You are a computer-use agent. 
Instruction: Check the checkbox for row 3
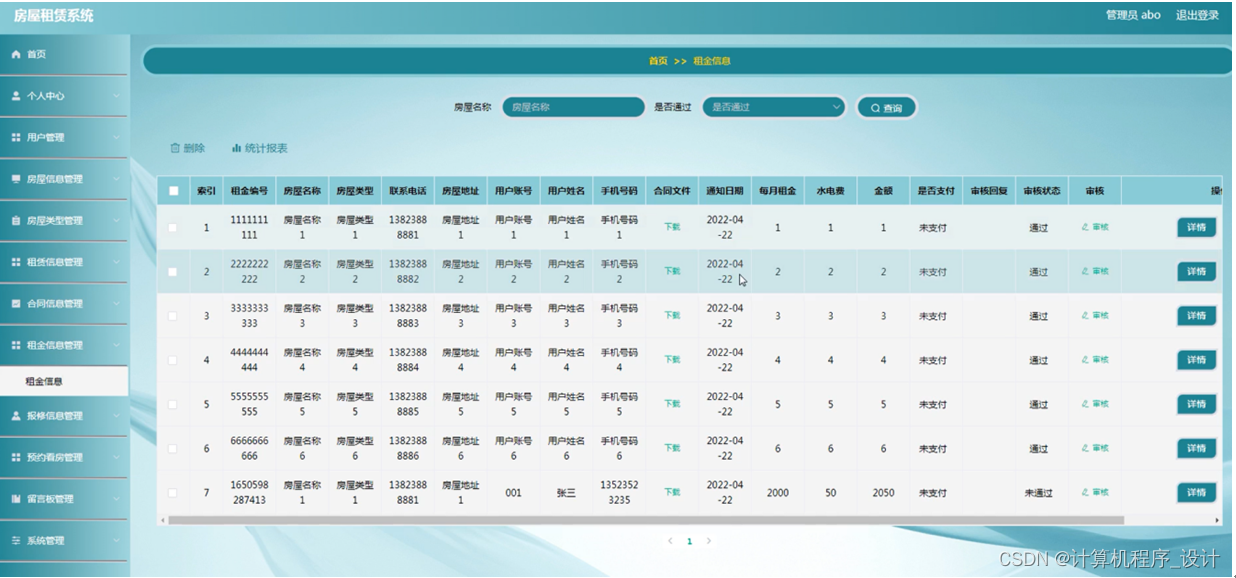[x=173, y=316]
